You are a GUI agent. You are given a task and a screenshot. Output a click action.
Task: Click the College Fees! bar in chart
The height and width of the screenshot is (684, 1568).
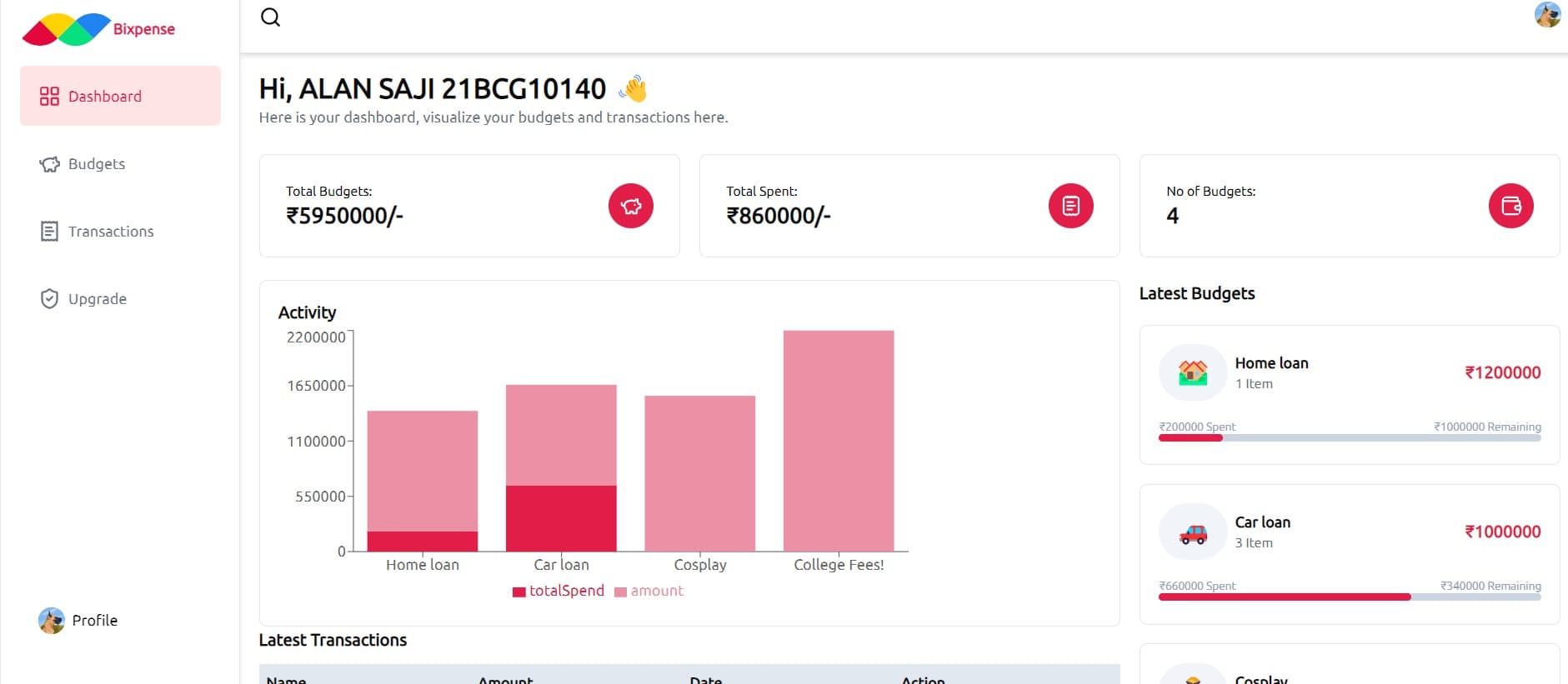(838, 440)
